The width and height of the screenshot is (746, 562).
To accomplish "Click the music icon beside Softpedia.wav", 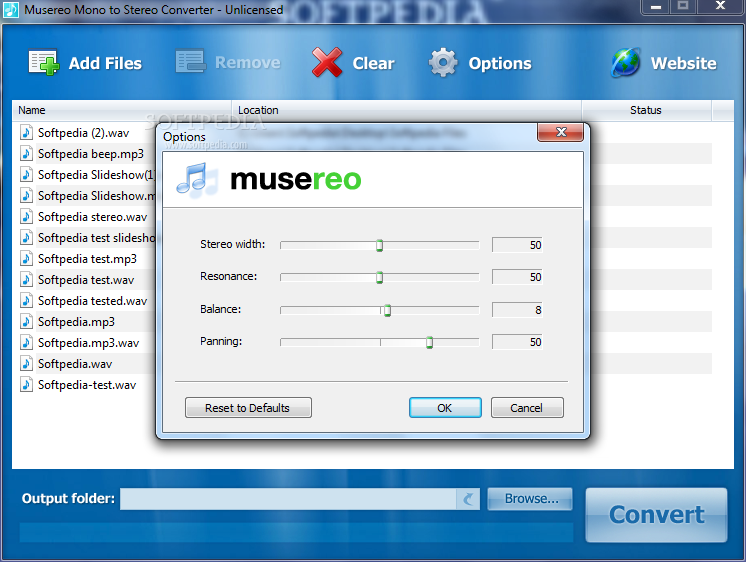I will coord(27,364).
